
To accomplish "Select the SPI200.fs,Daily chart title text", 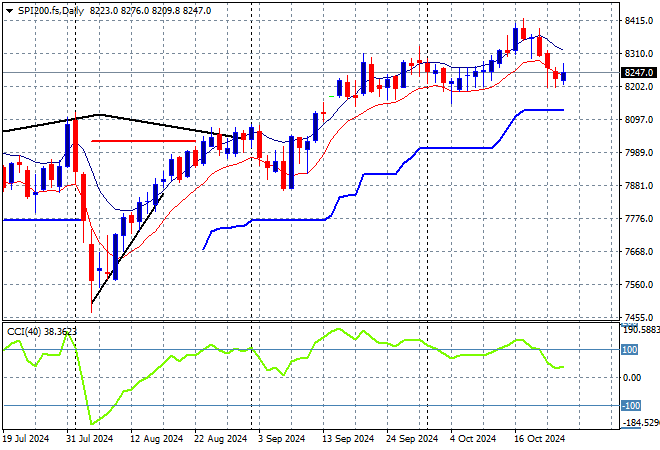I will [51, 11].
